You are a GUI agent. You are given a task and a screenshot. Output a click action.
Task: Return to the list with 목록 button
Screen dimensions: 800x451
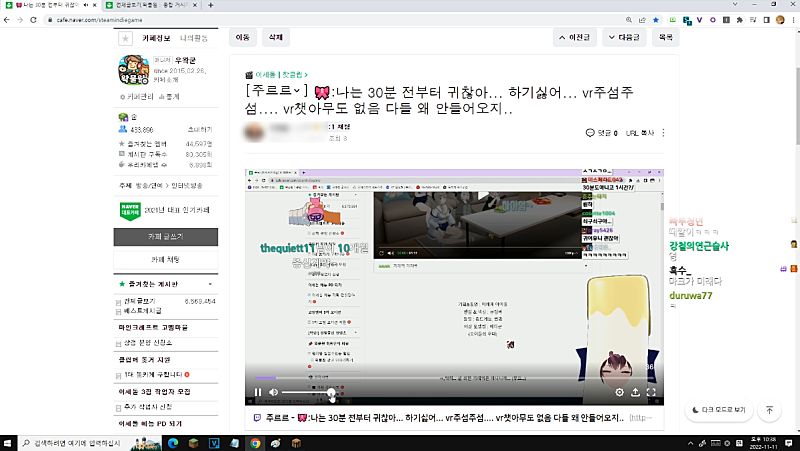665,37
